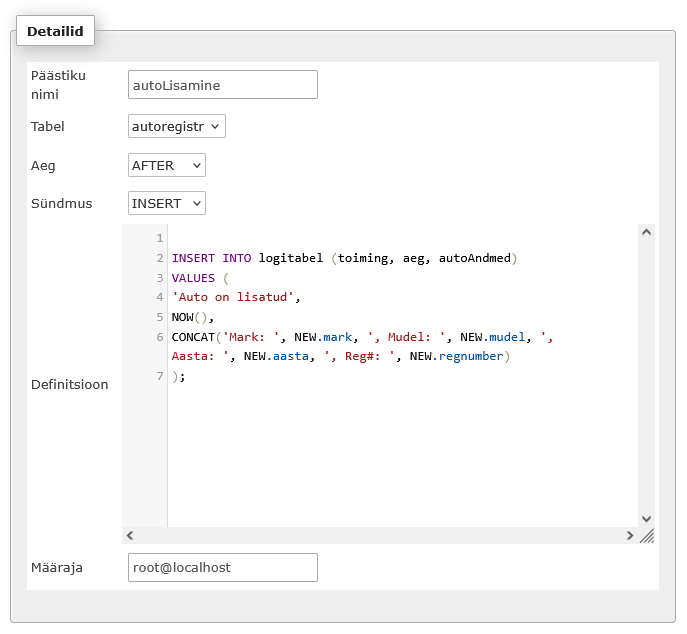Open the Tabel dropdown showing autoregistr
This screenshot has height=634, width=687.
177,126
